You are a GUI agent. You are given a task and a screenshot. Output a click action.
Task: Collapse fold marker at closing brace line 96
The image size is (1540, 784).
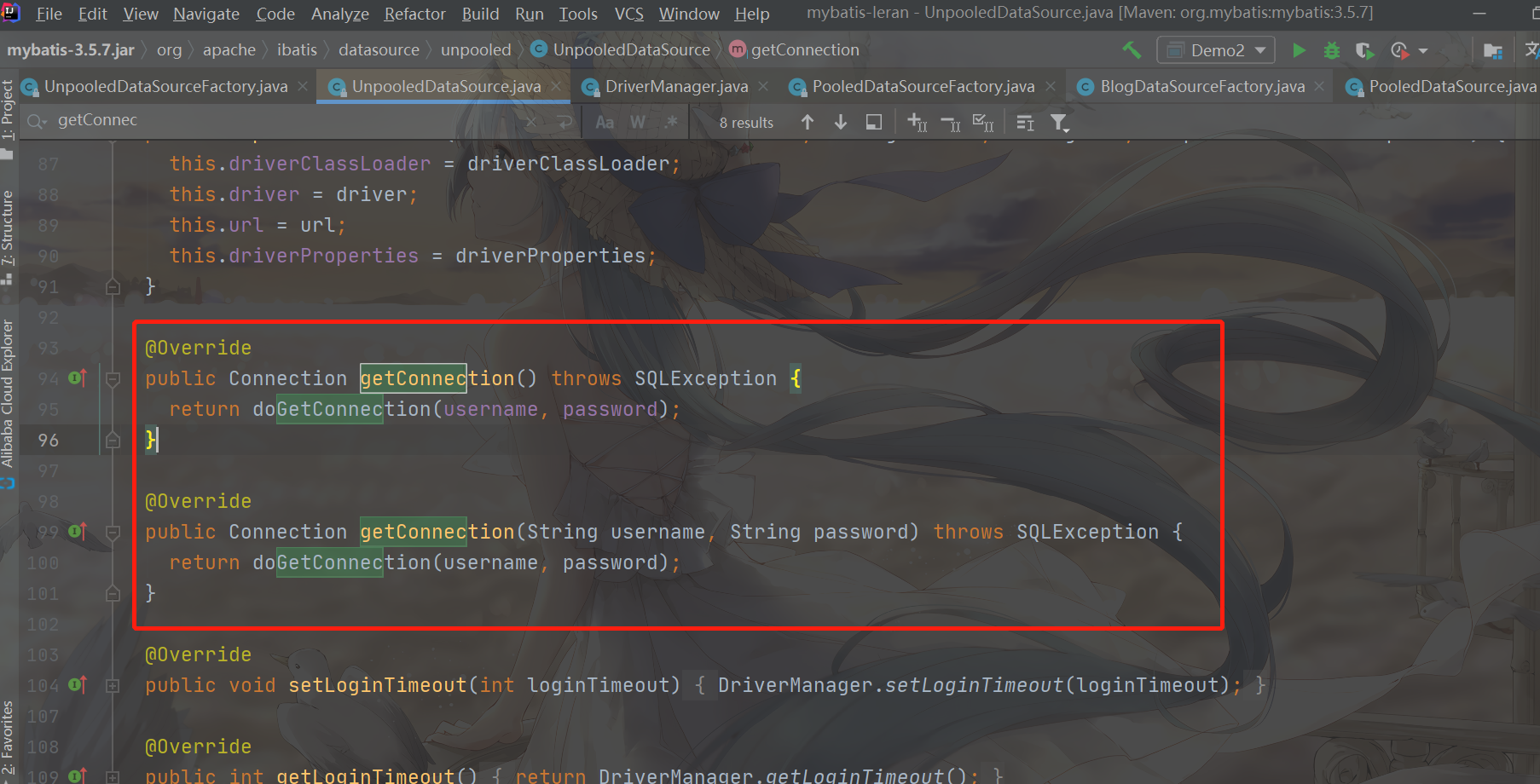point(113,440)
